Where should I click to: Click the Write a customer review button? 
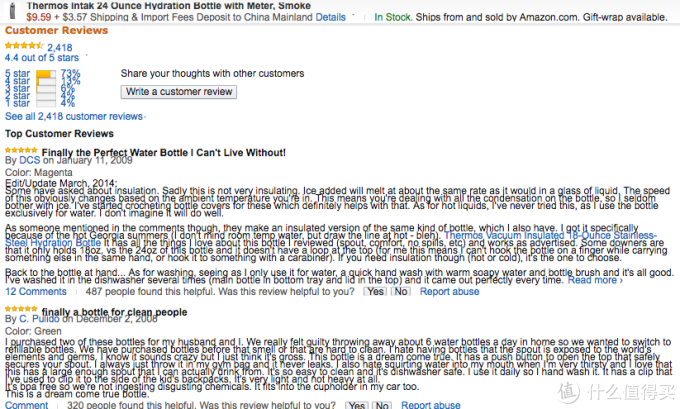[179, 92]
